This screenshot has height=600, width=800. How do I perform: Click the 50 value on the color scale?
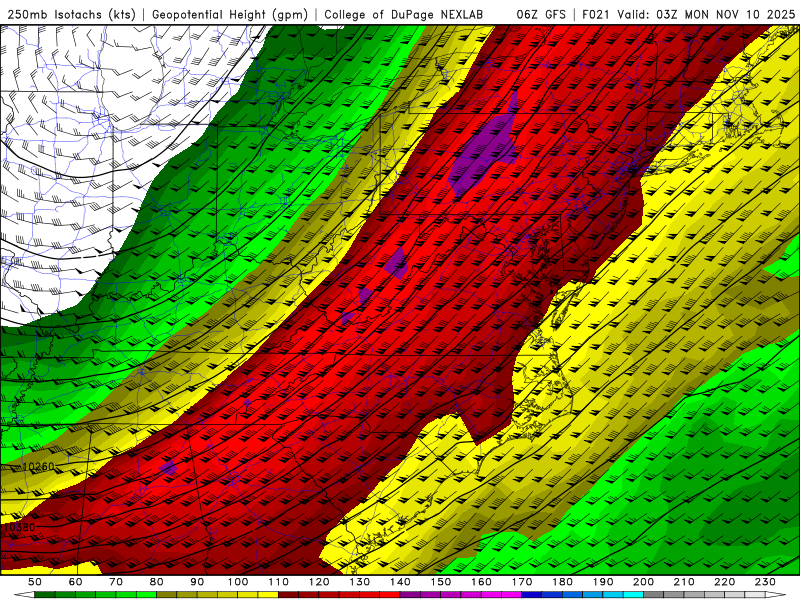(x=35, y=582)
